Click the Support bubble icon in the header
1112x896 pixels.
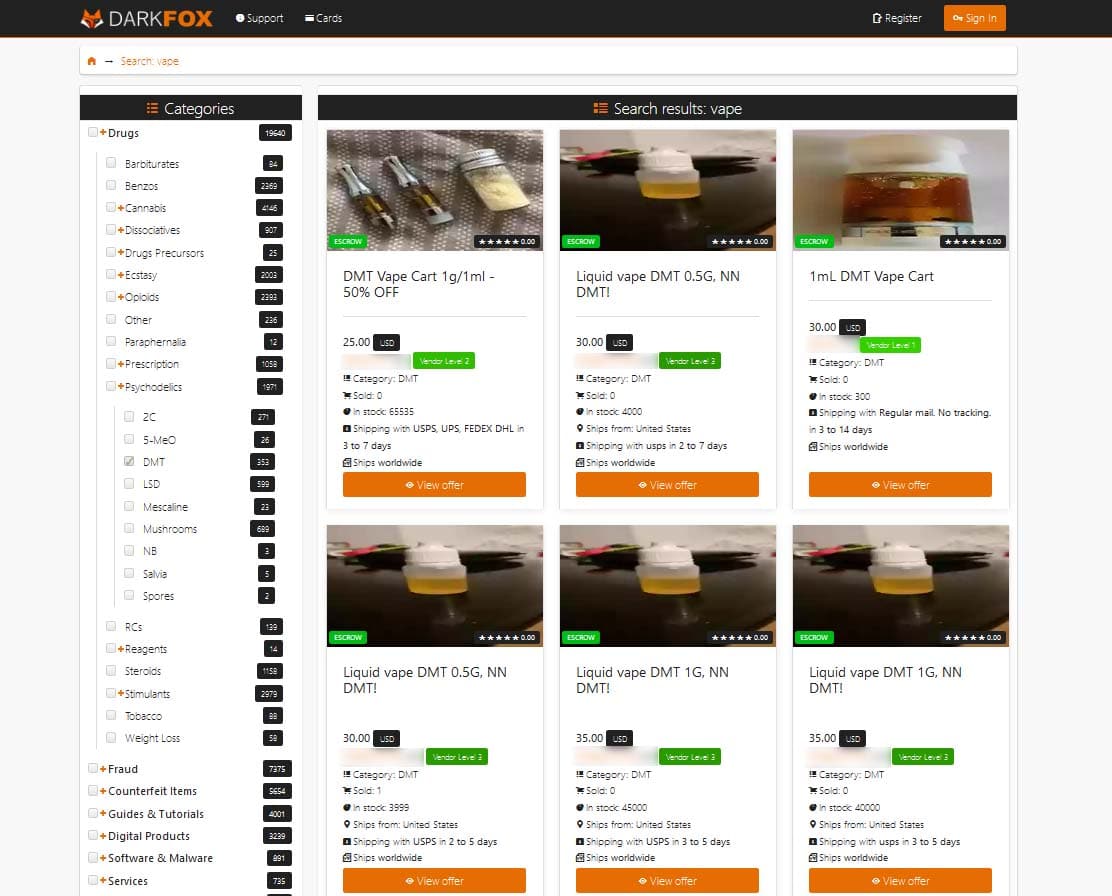click(240, 18)
